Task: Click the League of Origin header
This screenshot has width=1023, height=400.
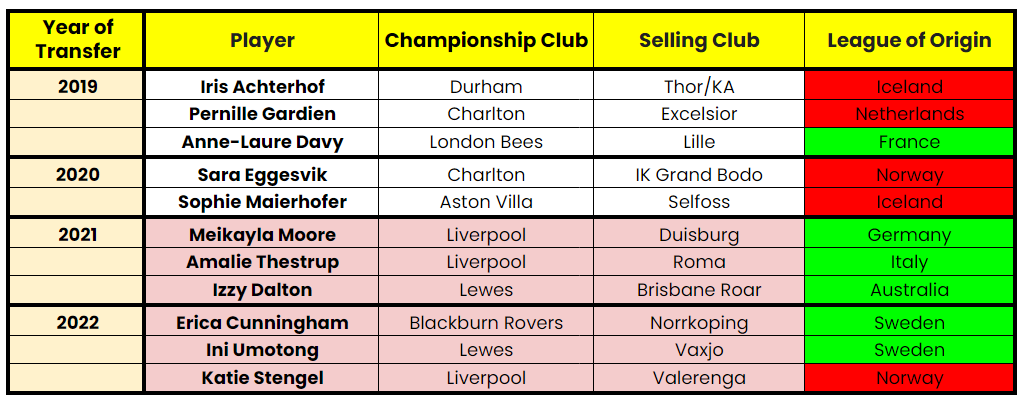Action: click(x=909, y=41)
